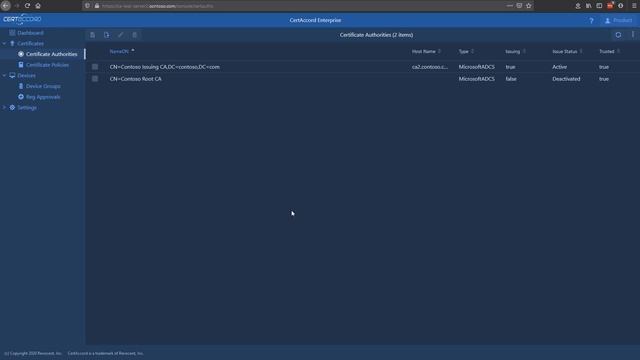The width and height of the screenshot is (640, 360).
Task: Open the browser hamburger menu
Action: pos(634,6)
